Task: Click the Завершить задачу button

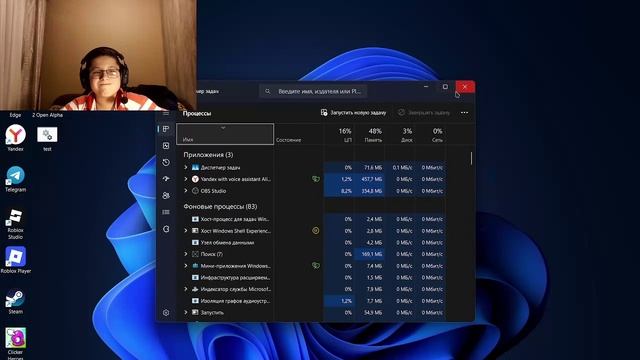Action: [424, 113]
